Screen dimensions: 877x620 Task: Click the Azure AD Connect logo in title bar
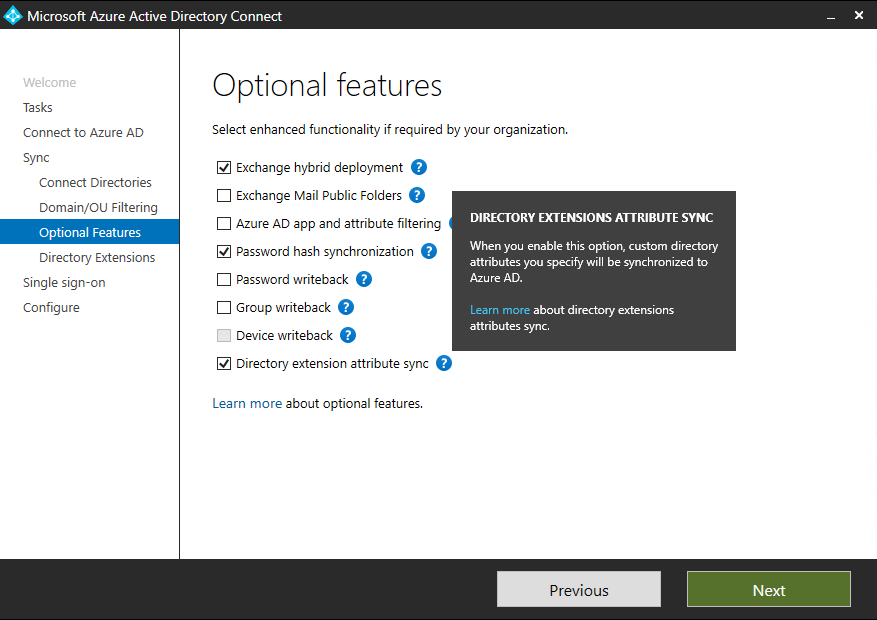12,16
